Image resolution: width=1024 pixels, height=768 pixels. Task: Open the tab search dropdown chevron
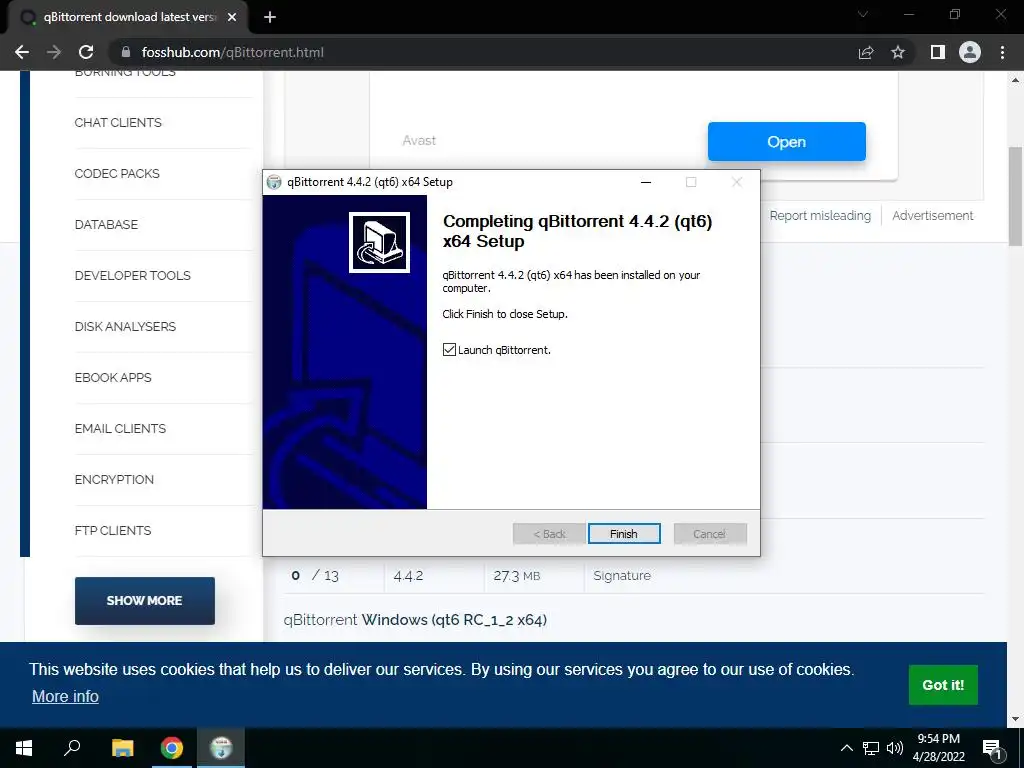[863, 14]
